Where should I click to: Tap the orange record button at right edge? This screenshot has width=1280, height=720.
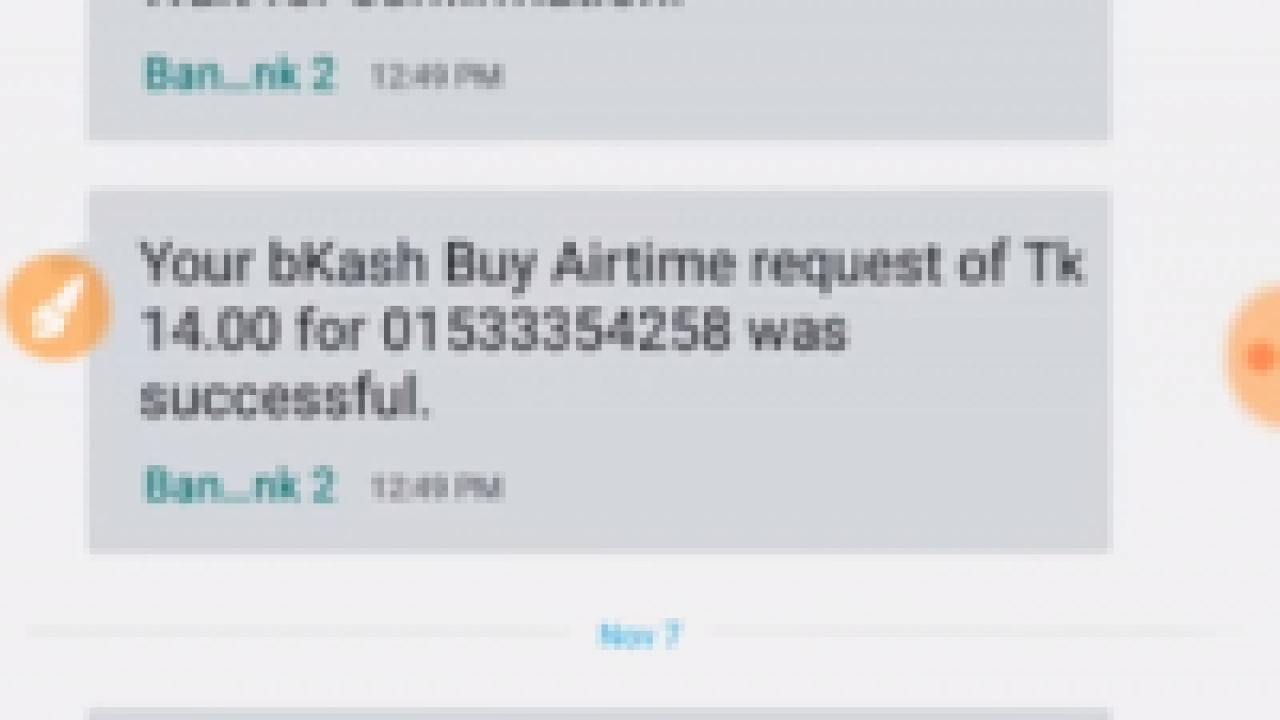tap(1255, 355)
